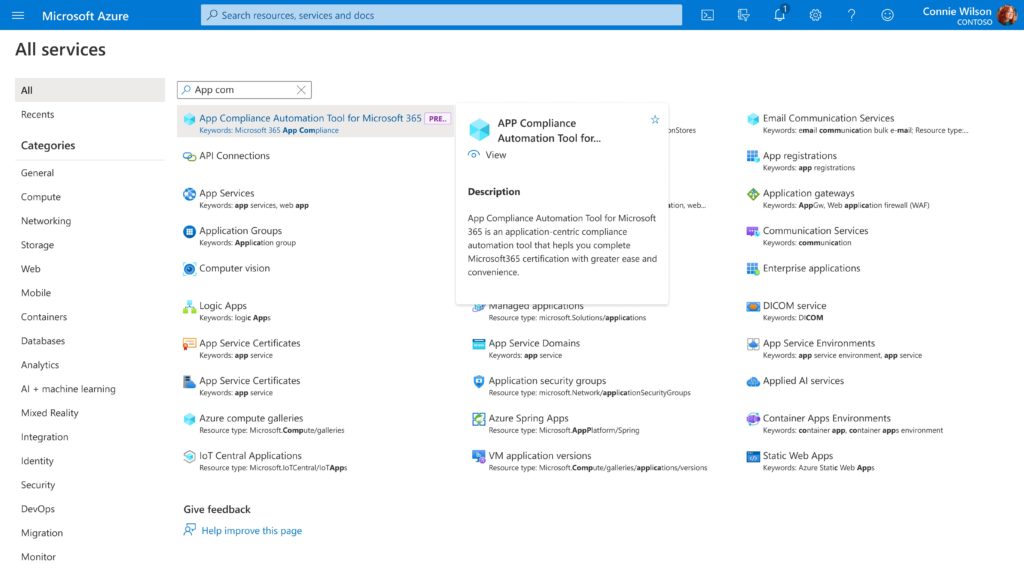This screenshot has height=576, width=1024.
Task: Open the portal settings gear
Action: (815, 15)
